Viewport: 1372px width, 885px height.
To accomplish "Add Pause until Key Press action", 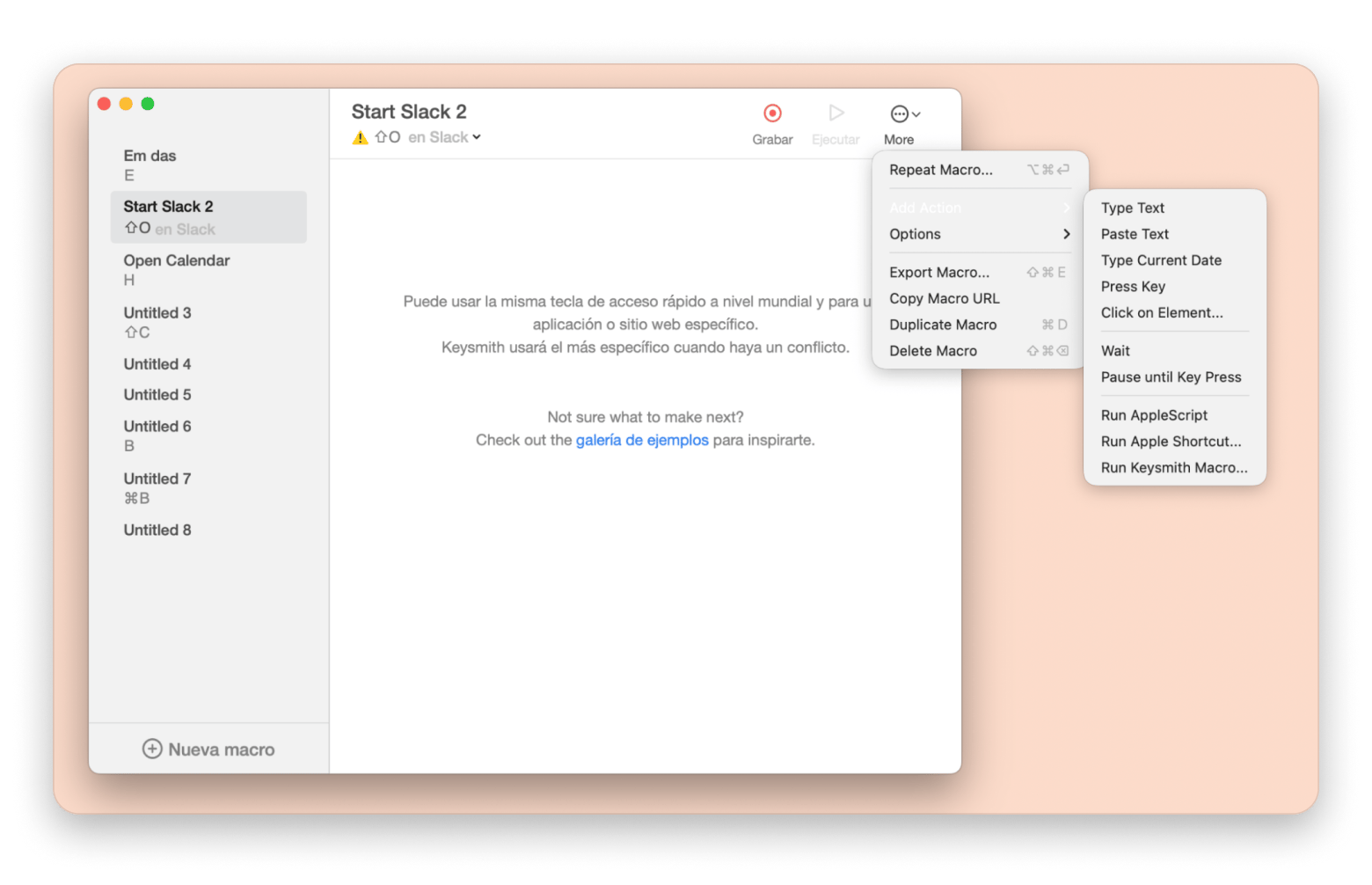I will pos(1174,377).
